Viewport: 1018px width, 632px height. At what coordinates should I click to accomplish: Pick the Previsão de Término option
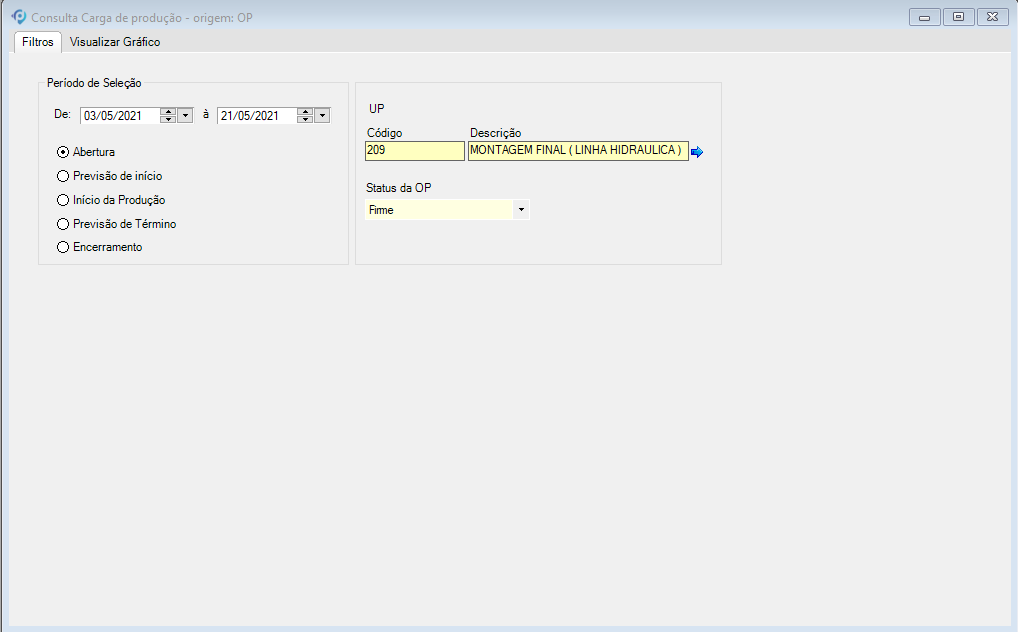[x=63, y=224]
